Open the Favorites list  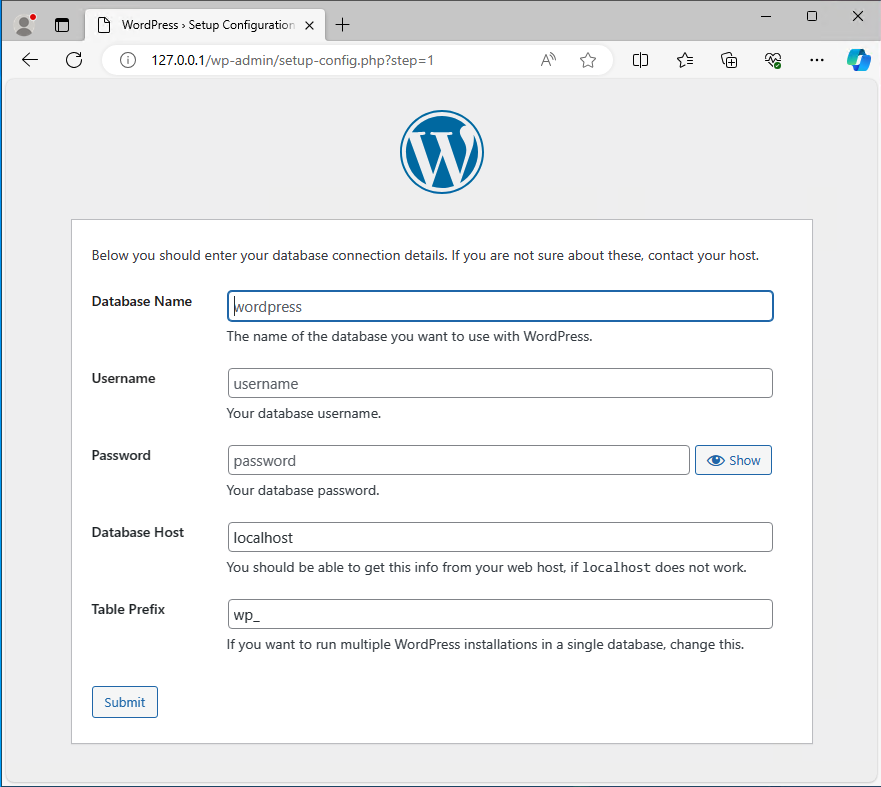pos(685,60)
